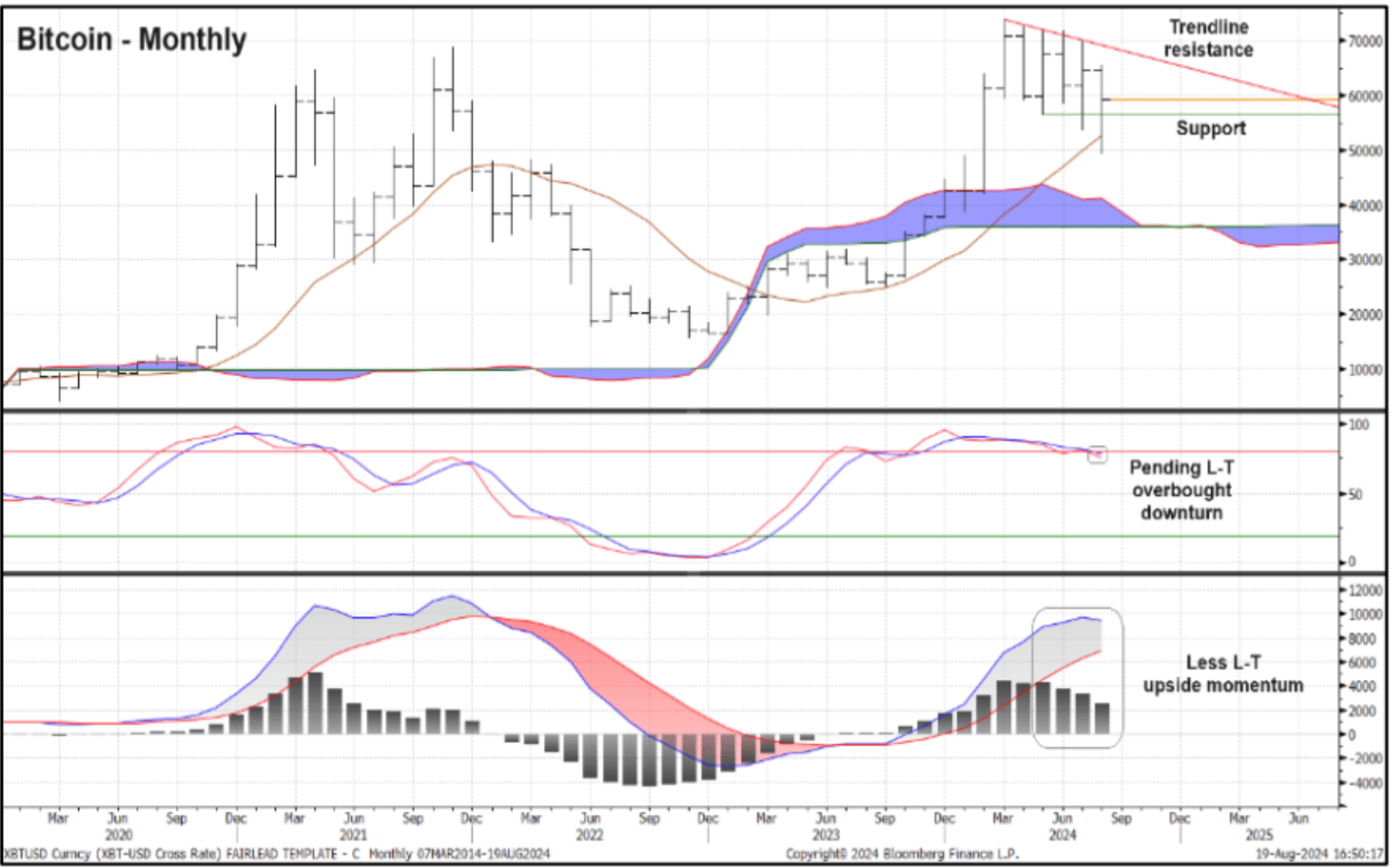Click the 40000 price axis label
Image resolution: width=1395 pixels, height=868 pixels.
click(x=1366, y=205)
